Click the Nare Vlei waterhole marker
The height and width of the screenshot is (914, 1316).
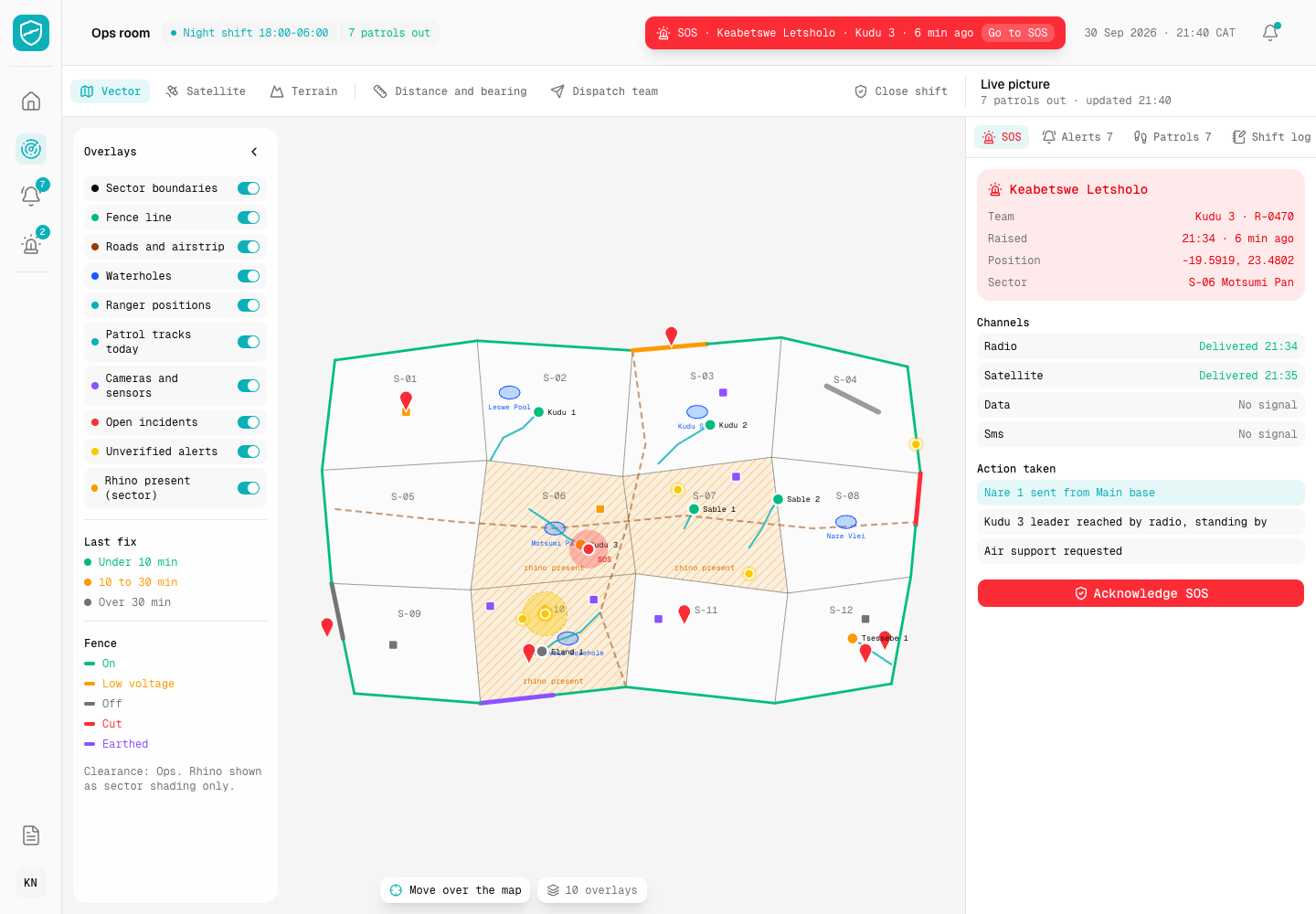(x=846, y=522)
